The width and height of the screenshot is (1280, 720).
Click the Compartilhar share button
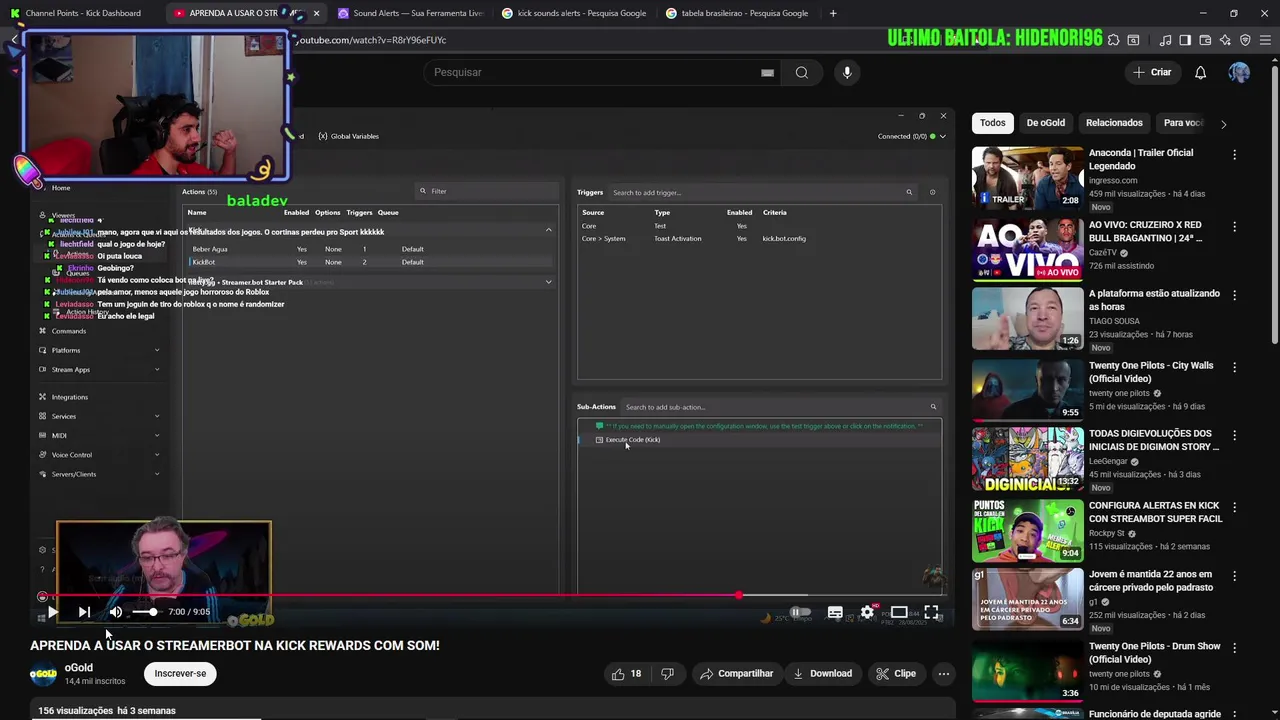(737, 674)
